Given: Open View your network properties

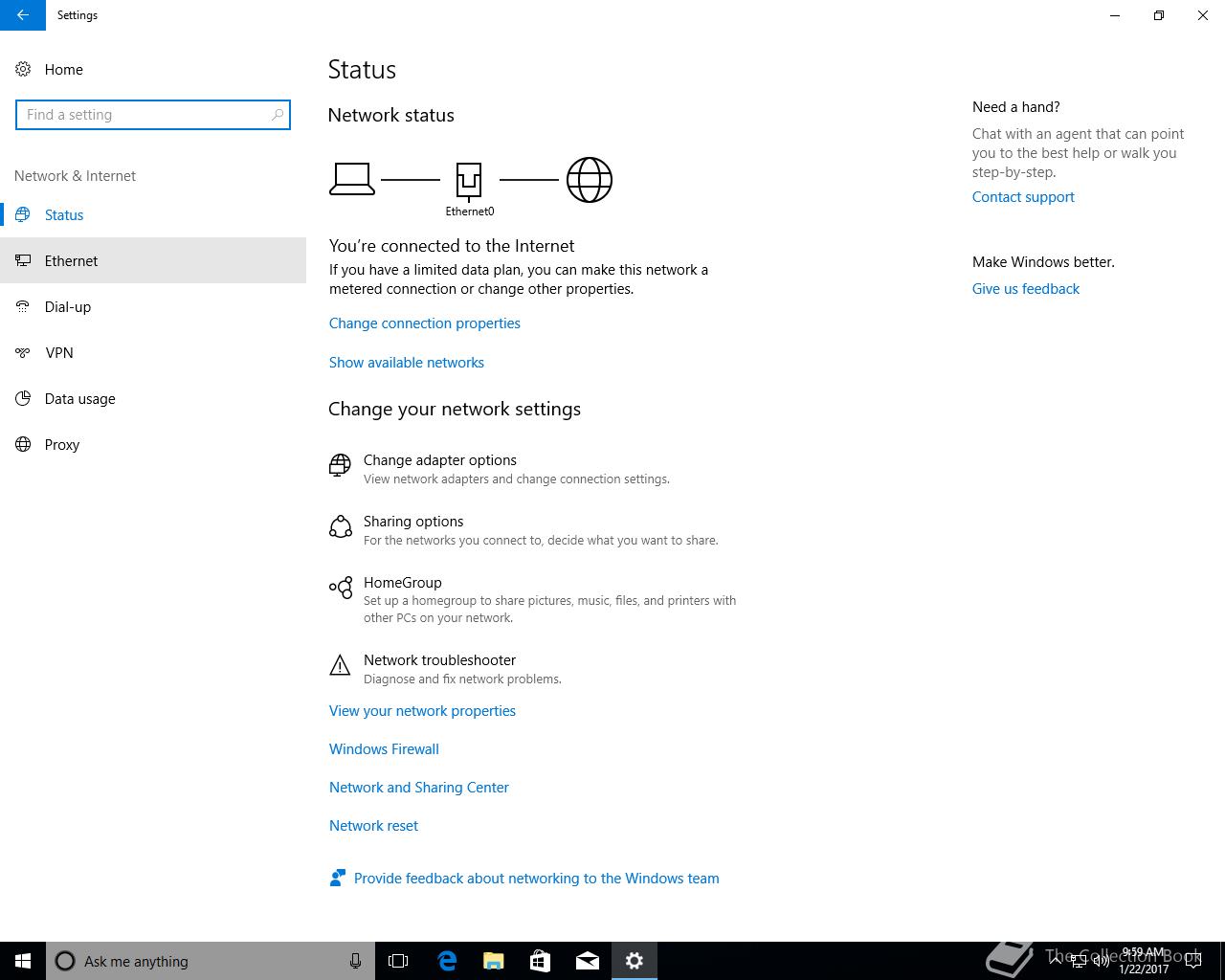Looking at the screenshot, I should click(x=422, y=711).
